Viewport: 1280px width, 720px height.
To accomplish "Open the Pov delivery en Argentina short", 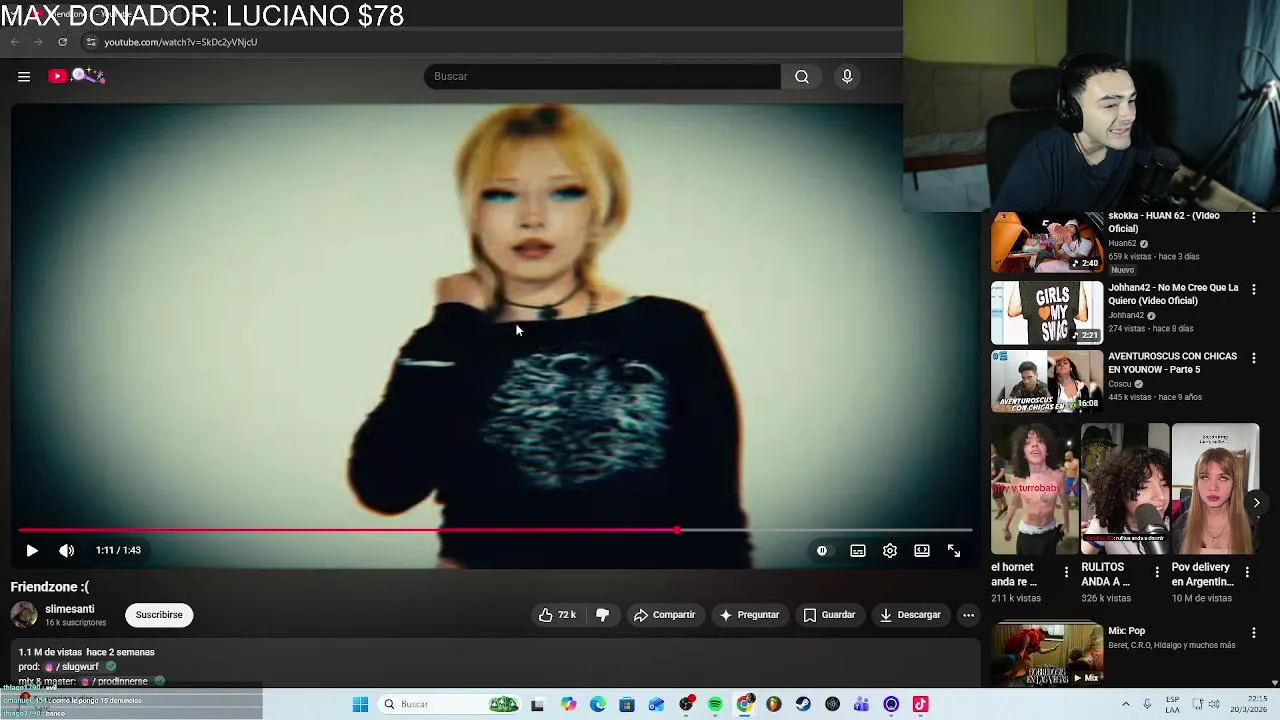I will (x=1215, y=489).
